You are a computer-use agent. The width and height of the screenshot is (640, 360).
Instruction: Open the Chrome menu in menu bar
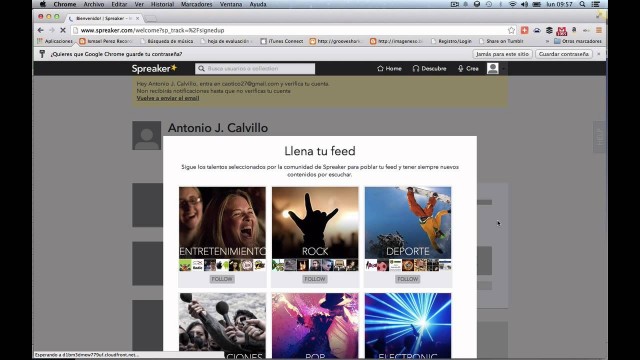(64, 4)
